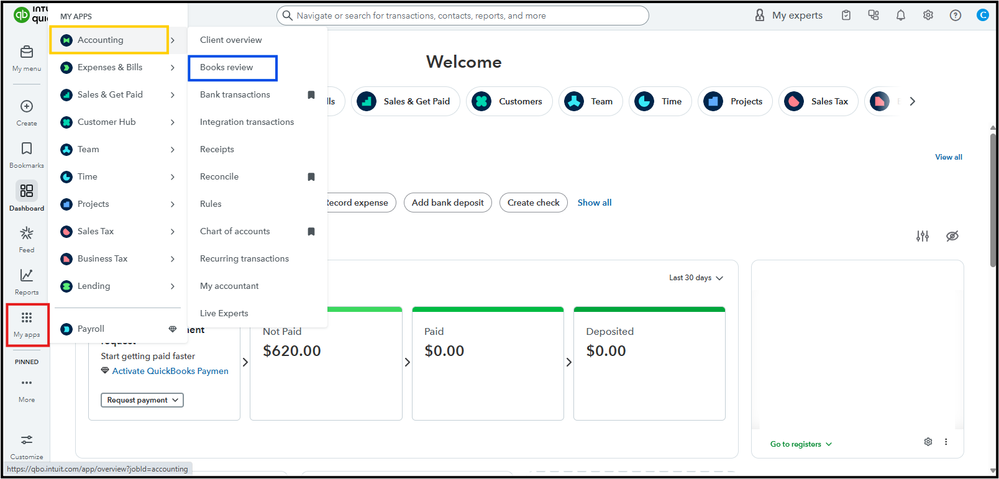Click the registers card gear icon
Screen dimensions: 999x479
929,441
